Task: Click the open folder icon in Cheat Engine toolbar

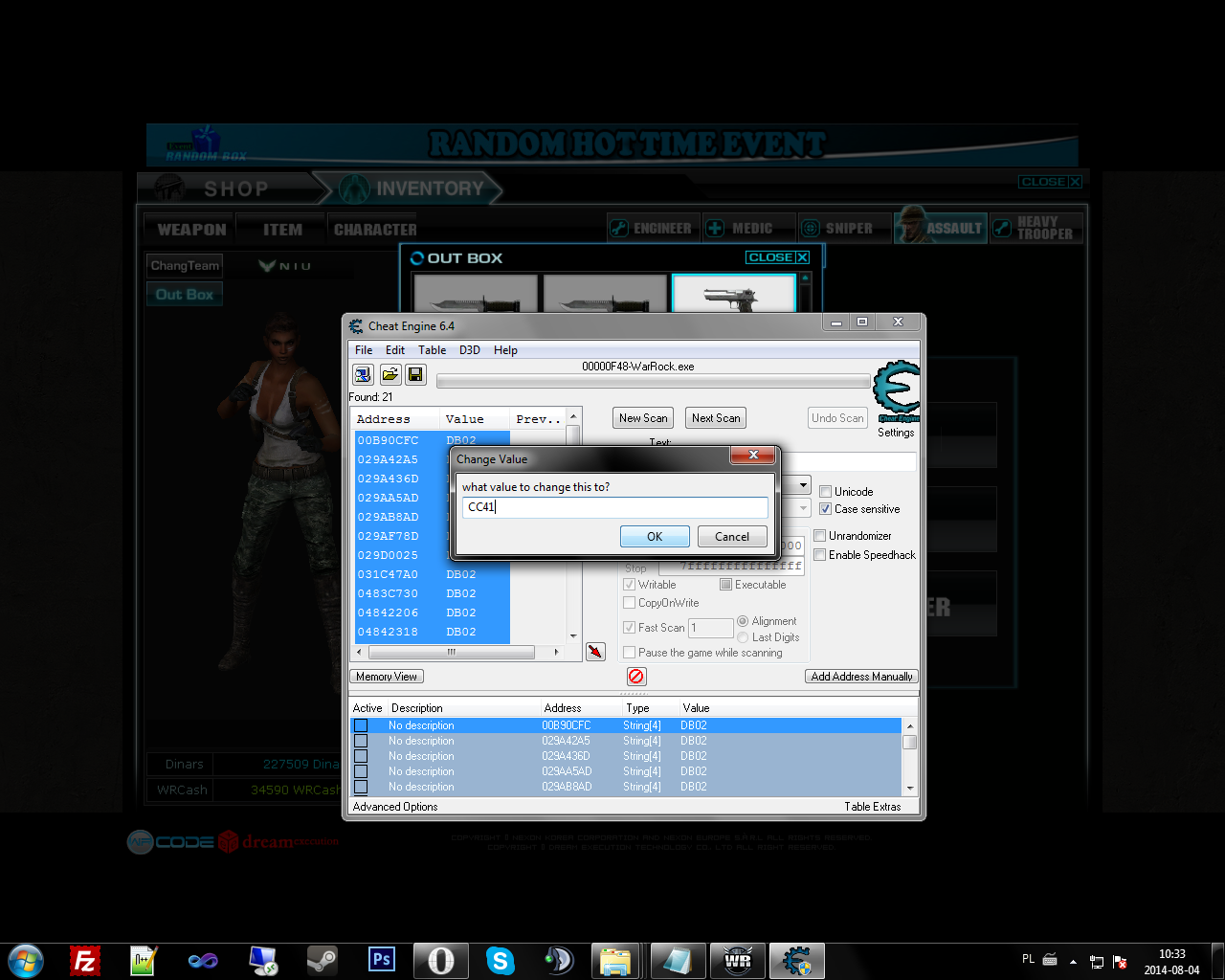Action: pyautogui.click(x=390, y=374)
